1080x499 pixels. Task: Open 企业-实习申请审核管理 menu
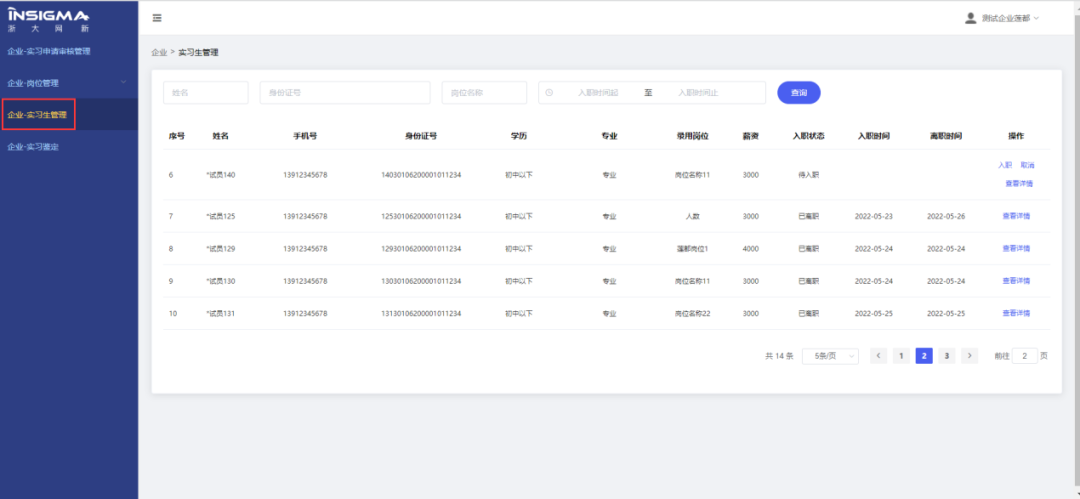click(49, 51)
